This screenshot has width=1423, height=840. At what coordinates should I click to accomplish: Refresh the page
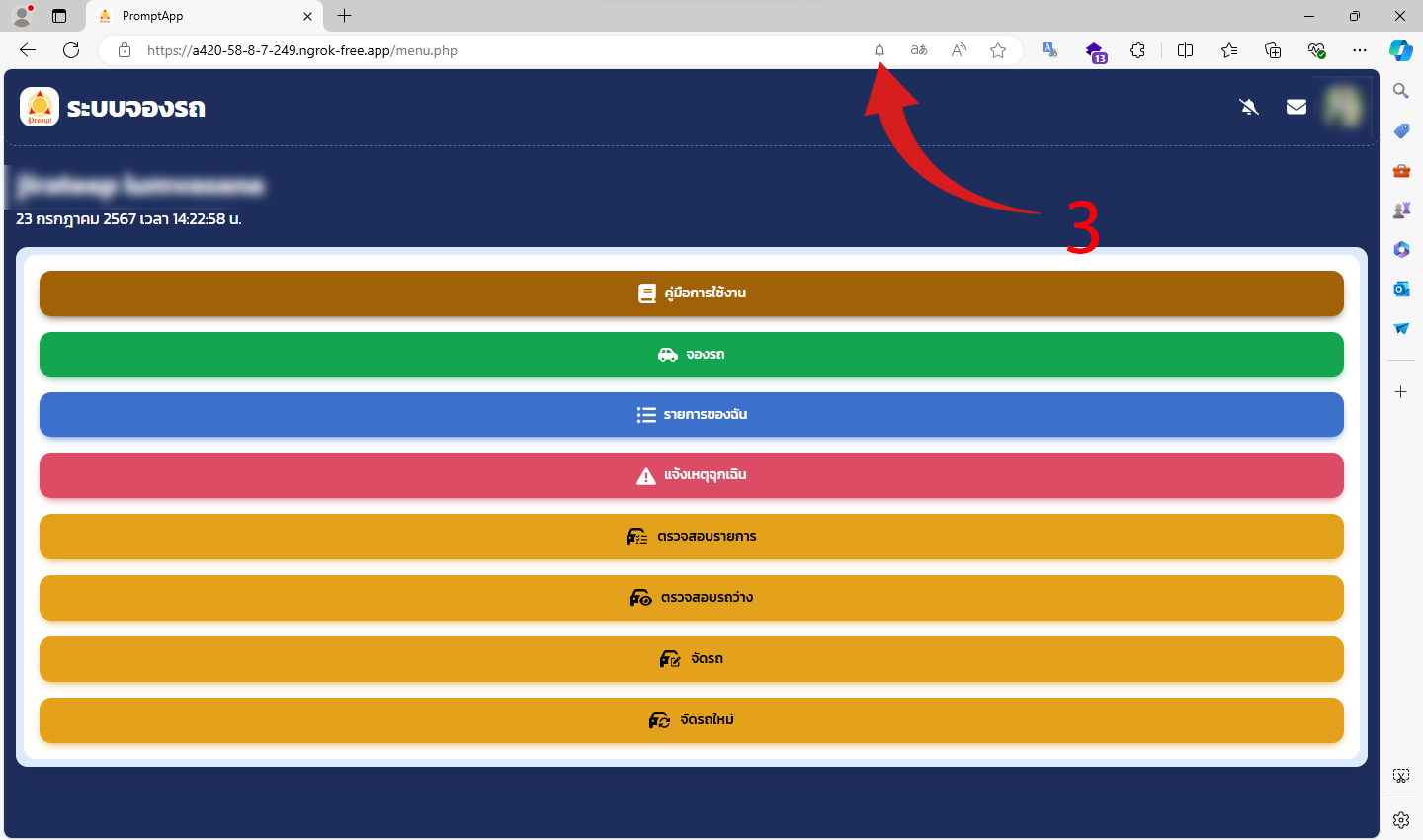pyautogui.click(x=71, y=50)
